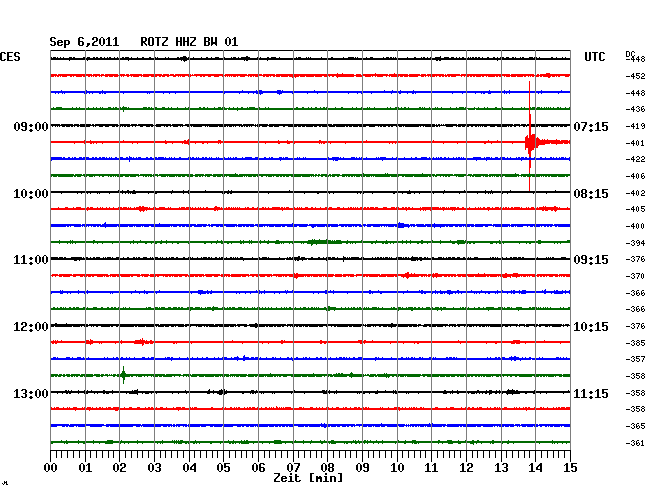Click the DC offset value -361
Viewport: 650px width, 494px height.
pyautogui.click(x=635, y=443)
